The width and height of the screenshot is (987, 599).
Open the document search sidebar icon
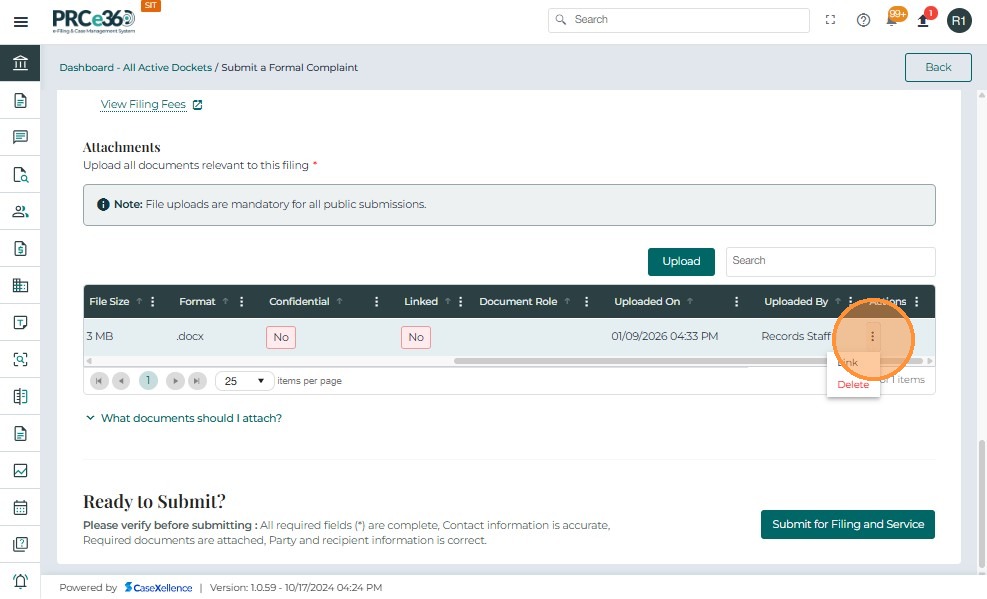point(20,174)
